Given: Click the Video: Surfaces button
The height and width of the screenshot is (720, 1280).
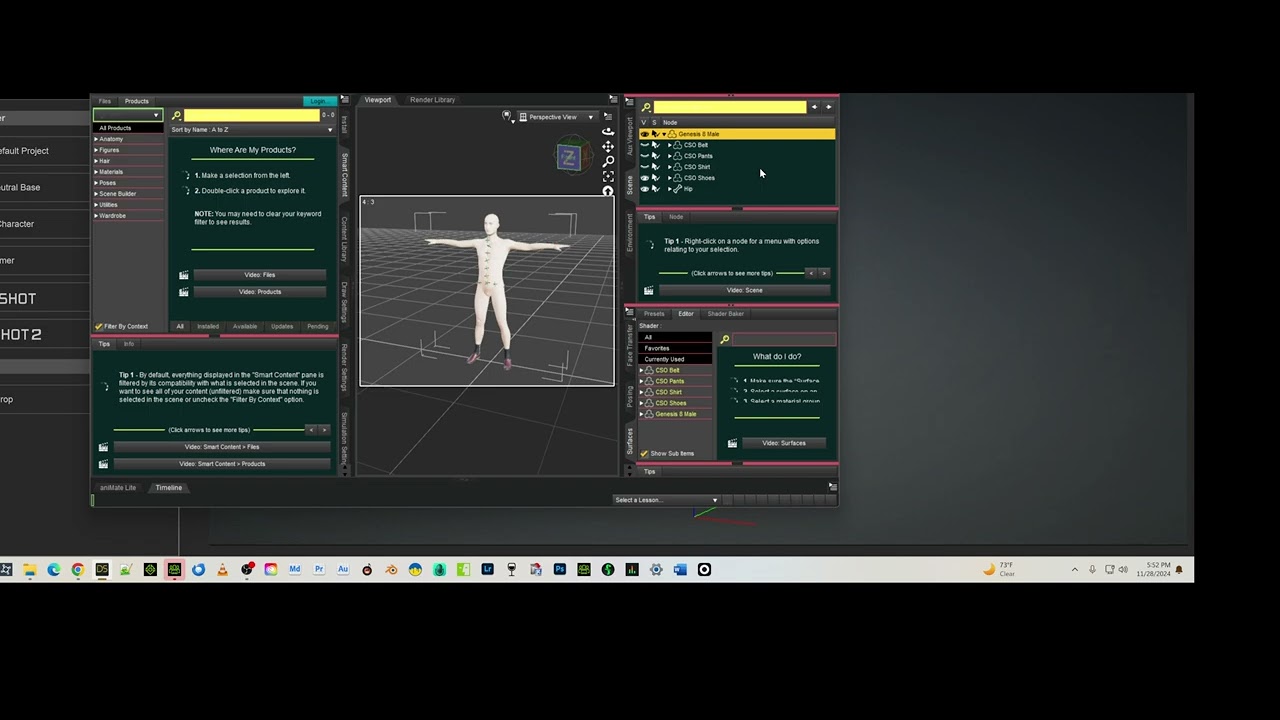Looking at the screenshot, I should (784, 443).
